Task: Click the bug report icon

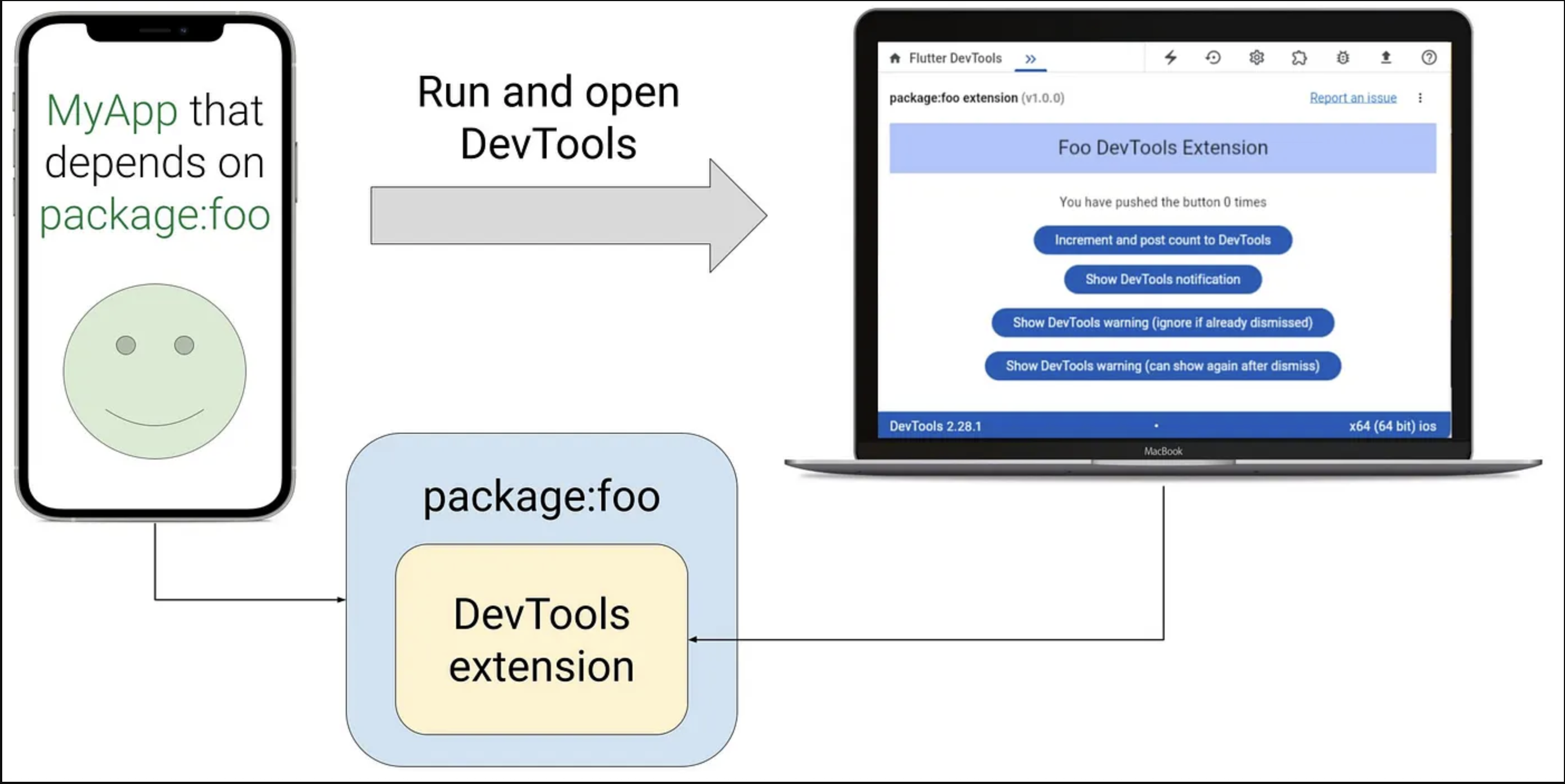Action: click(1344, 57)
